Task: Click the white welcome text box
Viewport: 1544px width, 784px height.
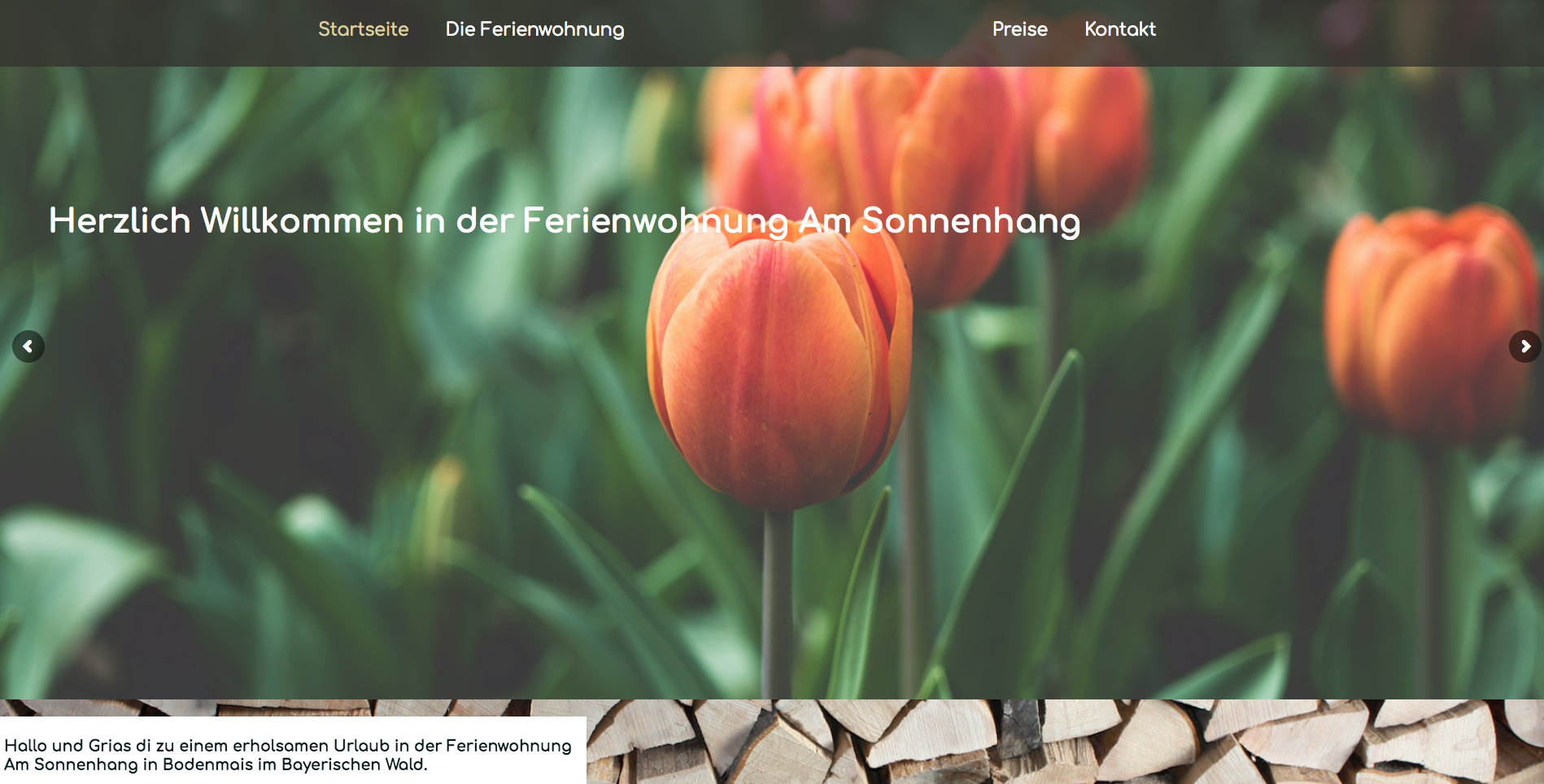Action: [293, 750]
